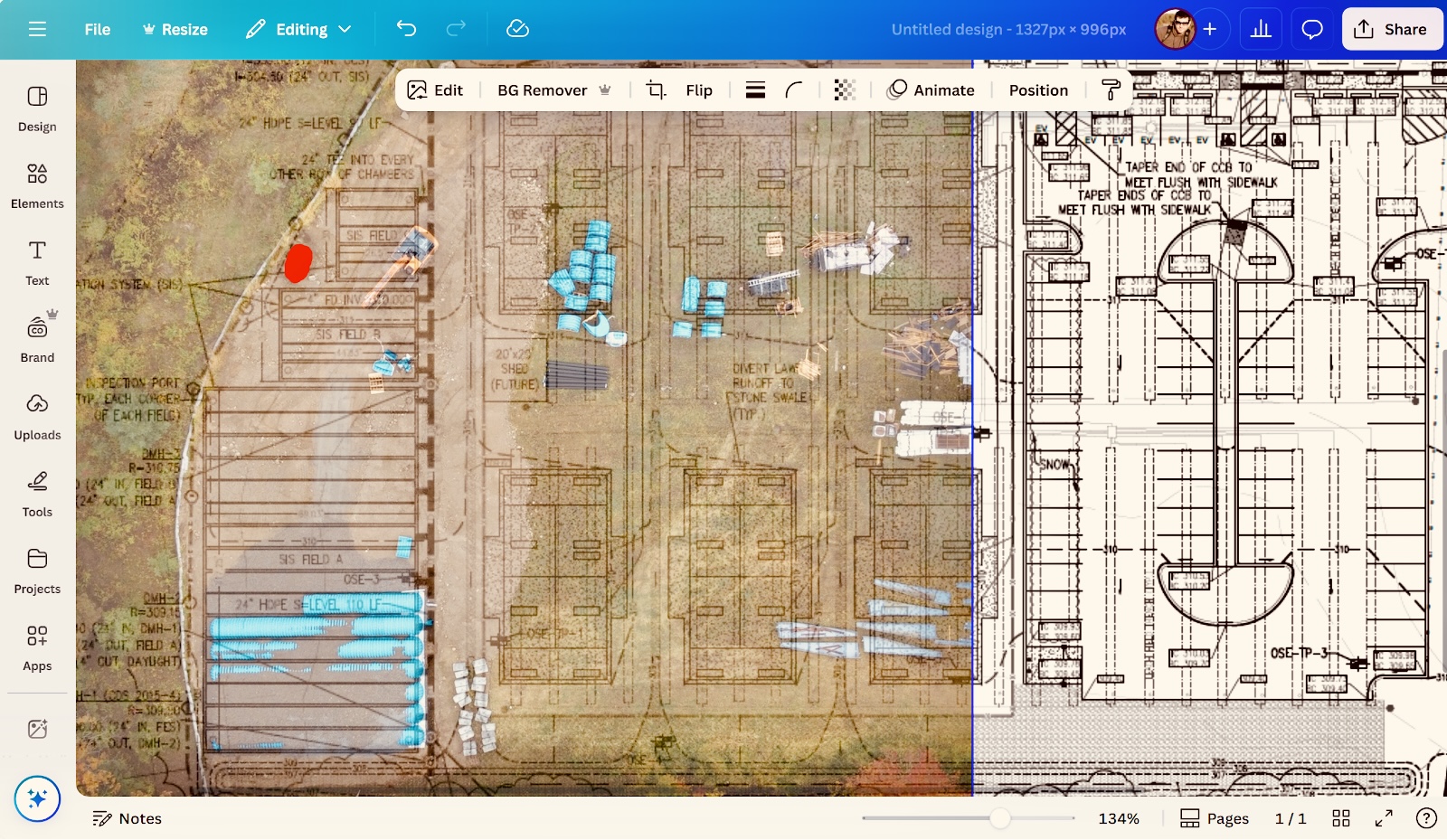Click the Share button
Viewport: 1447px width, 840px height.
coord(1391,28)
